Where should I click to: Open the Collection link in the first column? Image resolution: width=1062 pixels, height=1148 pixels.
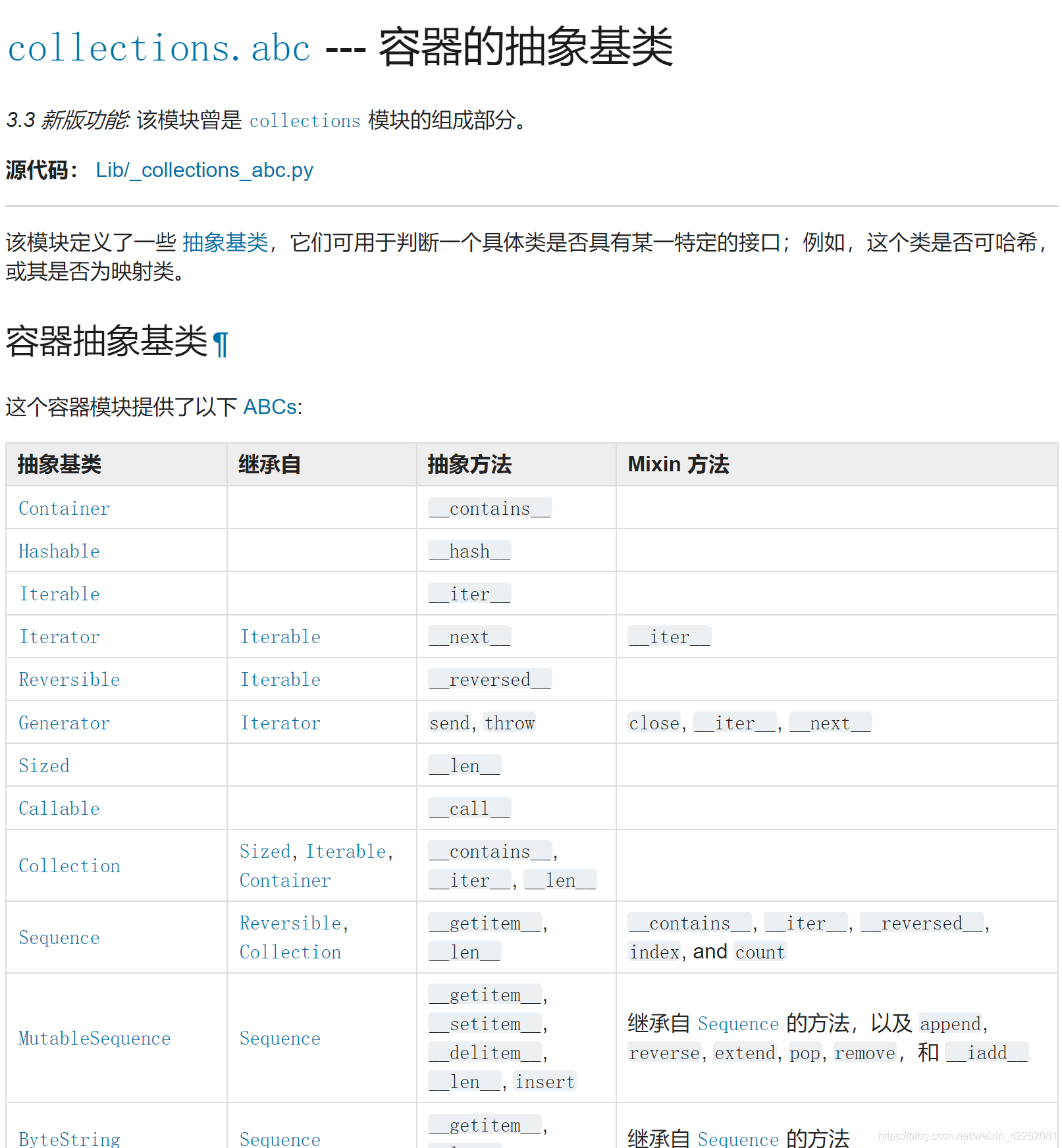coord(69,866)
